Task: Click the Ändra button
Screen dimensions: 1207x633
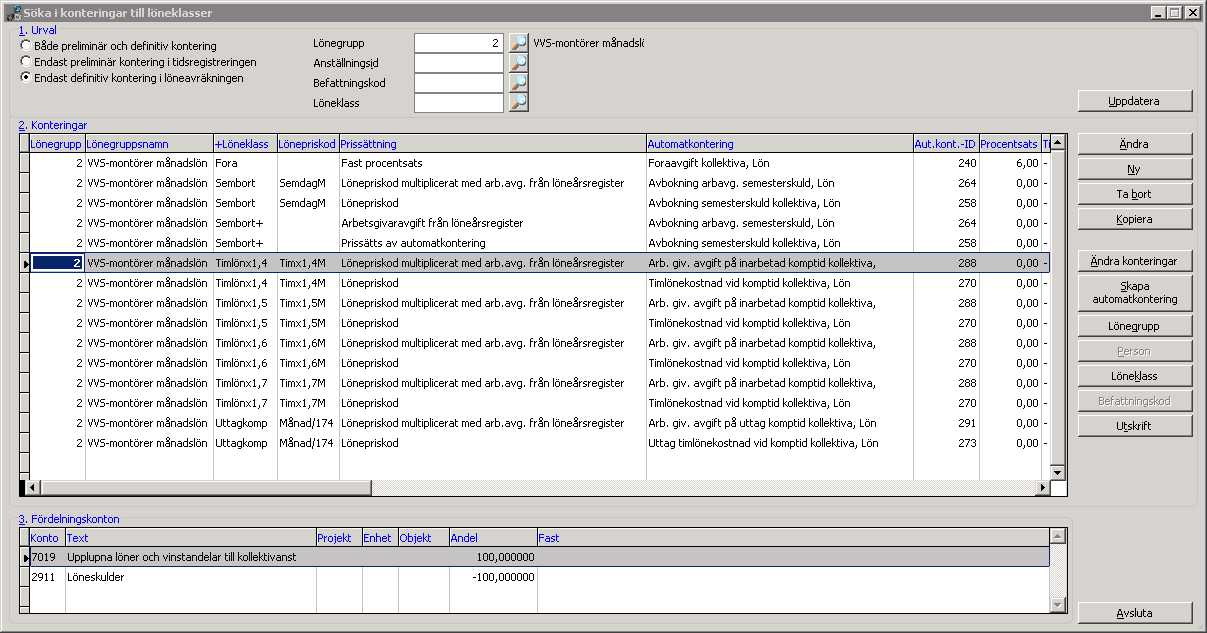Action: pyautogui.click(x=1135, y=144)
